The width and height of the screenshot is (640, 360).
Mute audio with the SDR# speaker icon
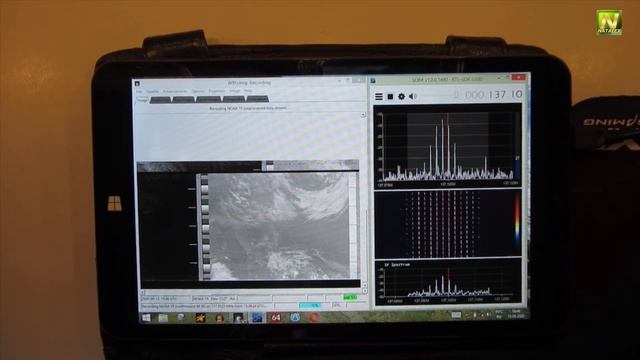coord(413,96)
